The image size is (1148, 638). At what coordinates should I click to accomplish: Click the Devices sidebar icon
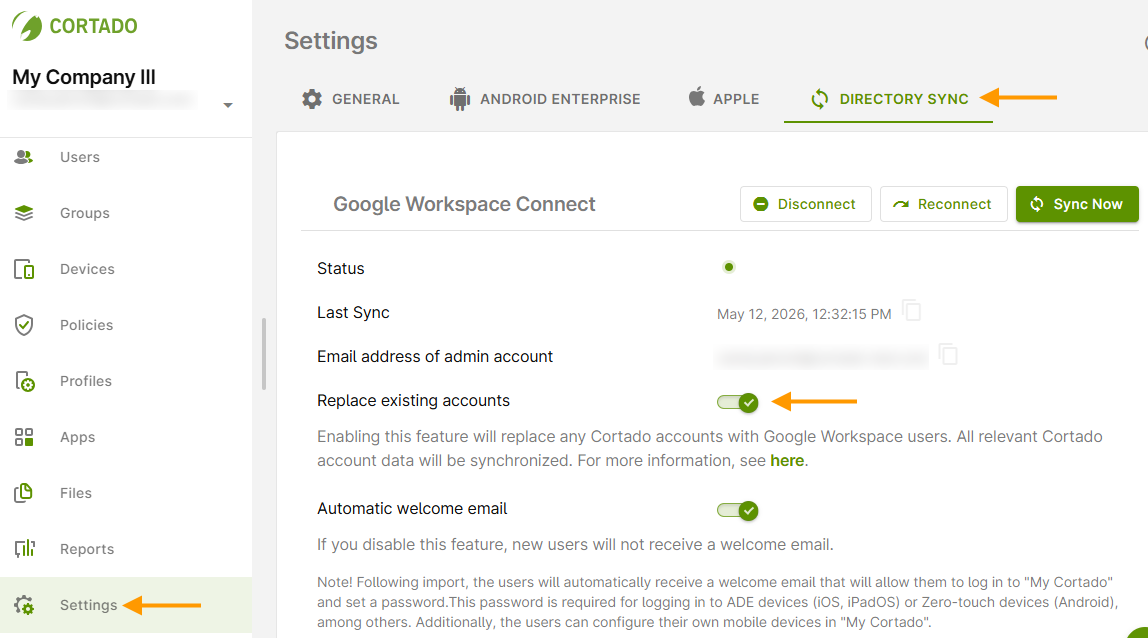pyautogui.click(x=23, y=269)
